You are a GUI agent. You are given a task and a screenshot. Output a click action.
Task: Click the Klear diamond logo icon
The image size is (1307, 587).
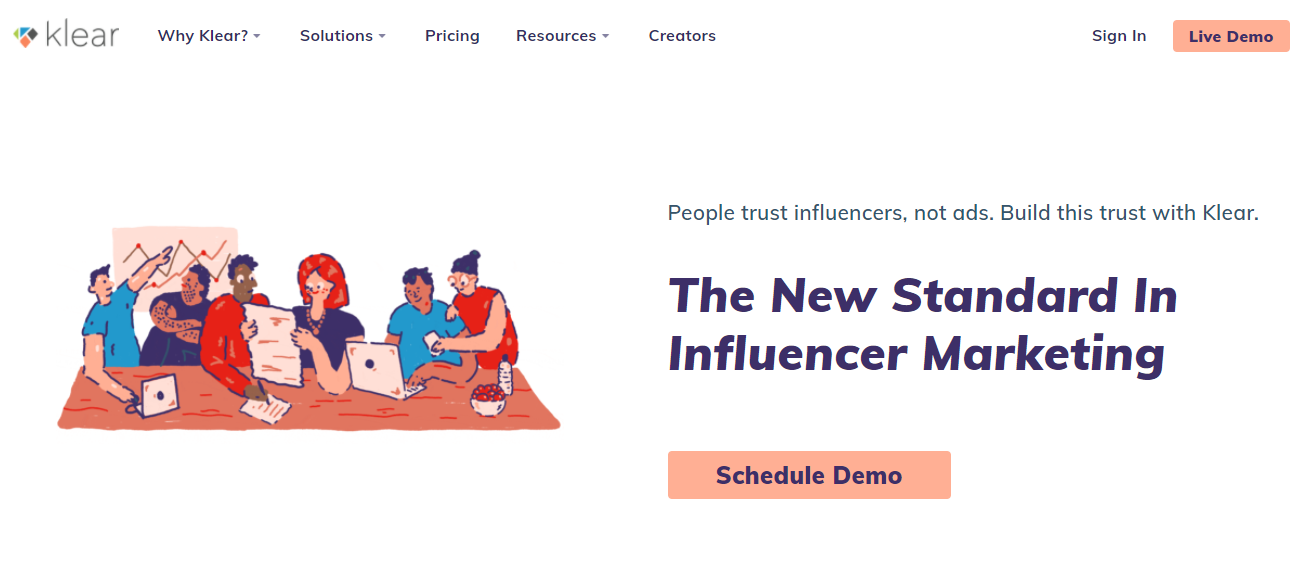[24, 35]
